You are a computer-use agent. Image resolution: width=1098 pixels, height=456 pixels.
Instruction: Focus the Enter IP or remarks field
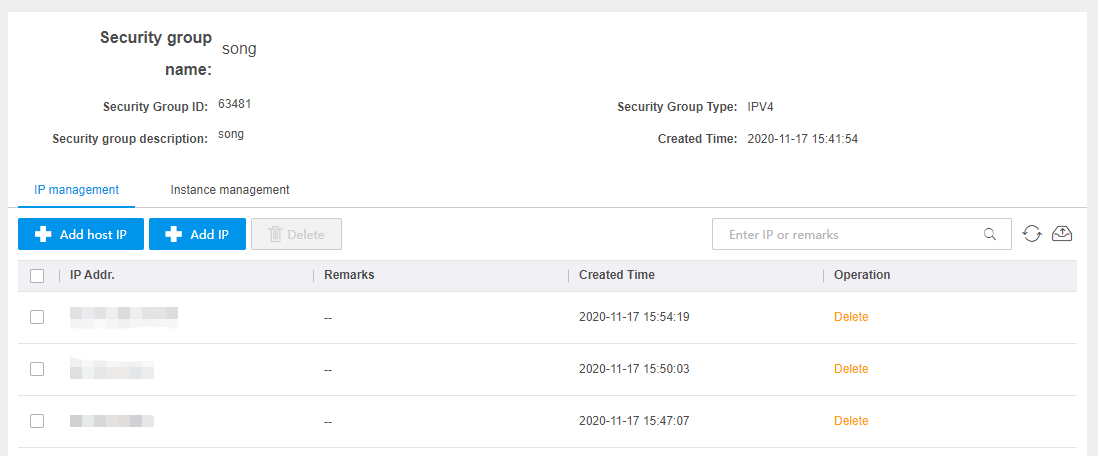pos(862,234)
